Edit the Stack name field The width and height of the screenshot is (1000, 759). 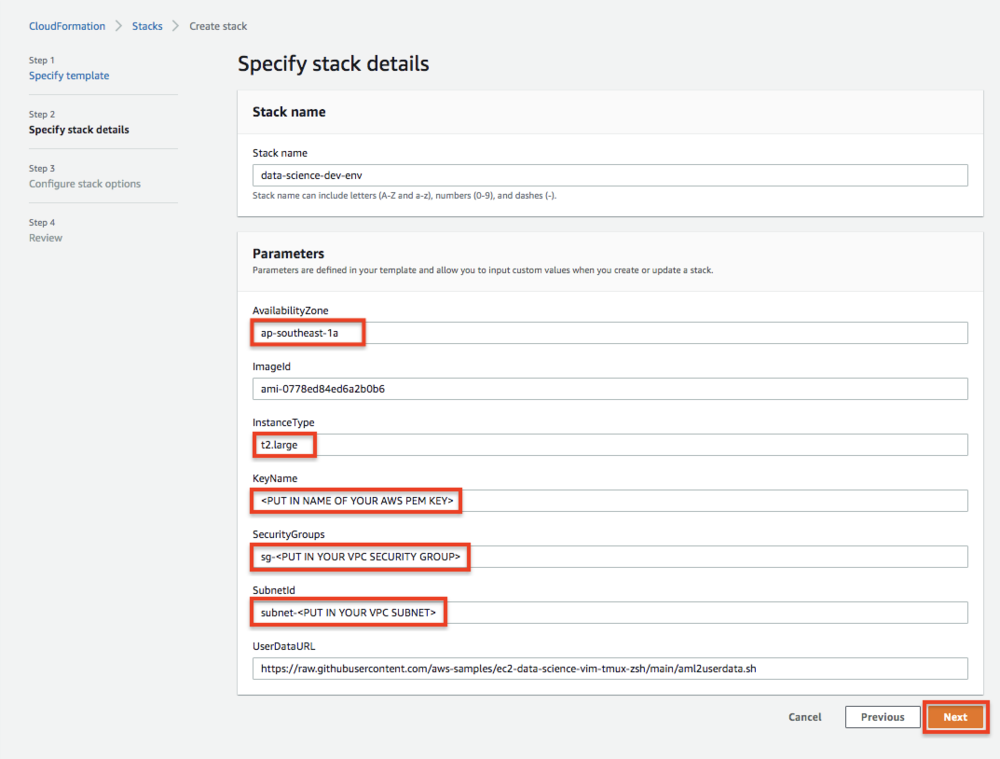pos(608,175)
